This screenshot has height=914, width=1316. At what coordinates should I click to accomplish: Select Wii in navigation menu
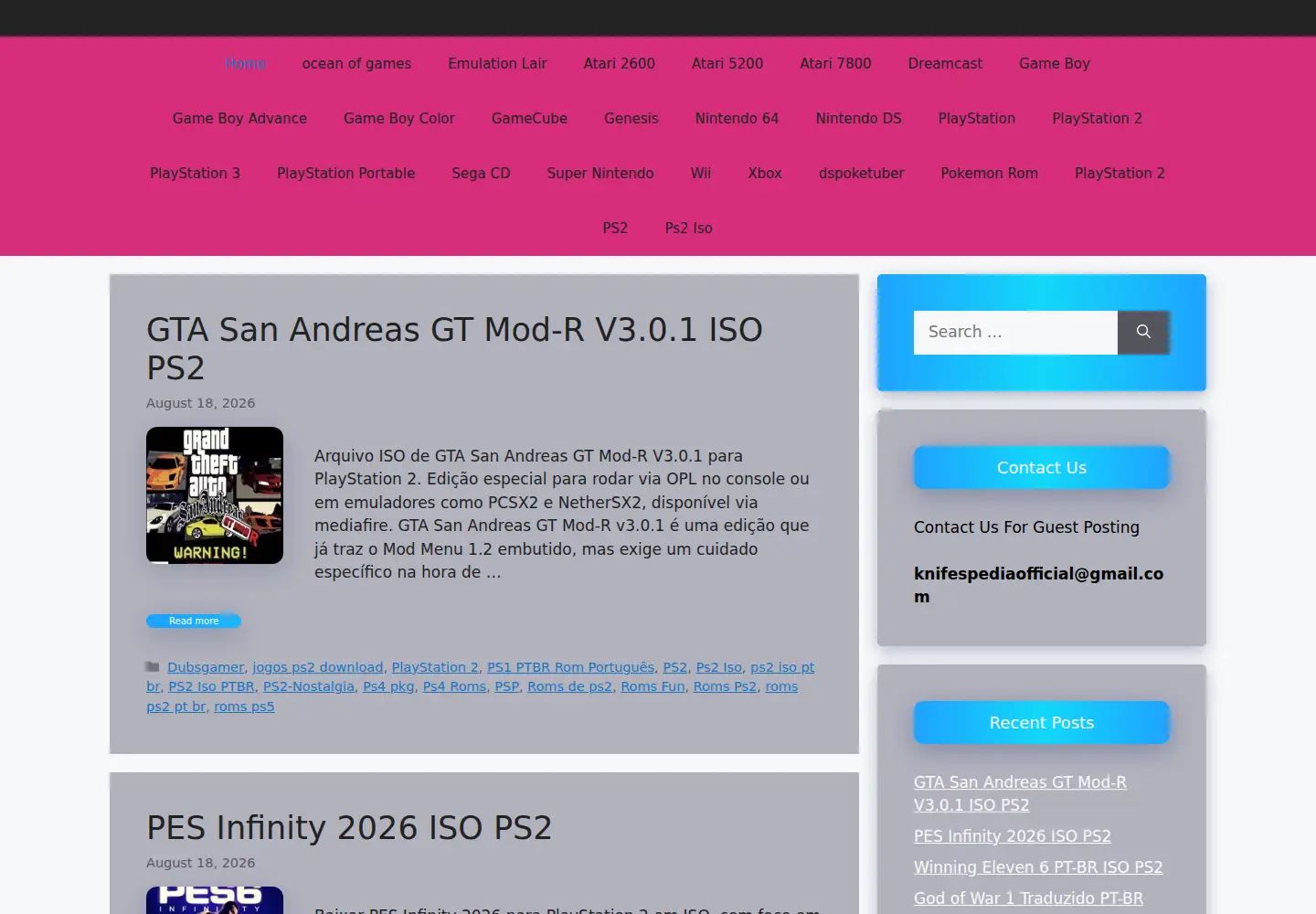(x=701, y=174)
